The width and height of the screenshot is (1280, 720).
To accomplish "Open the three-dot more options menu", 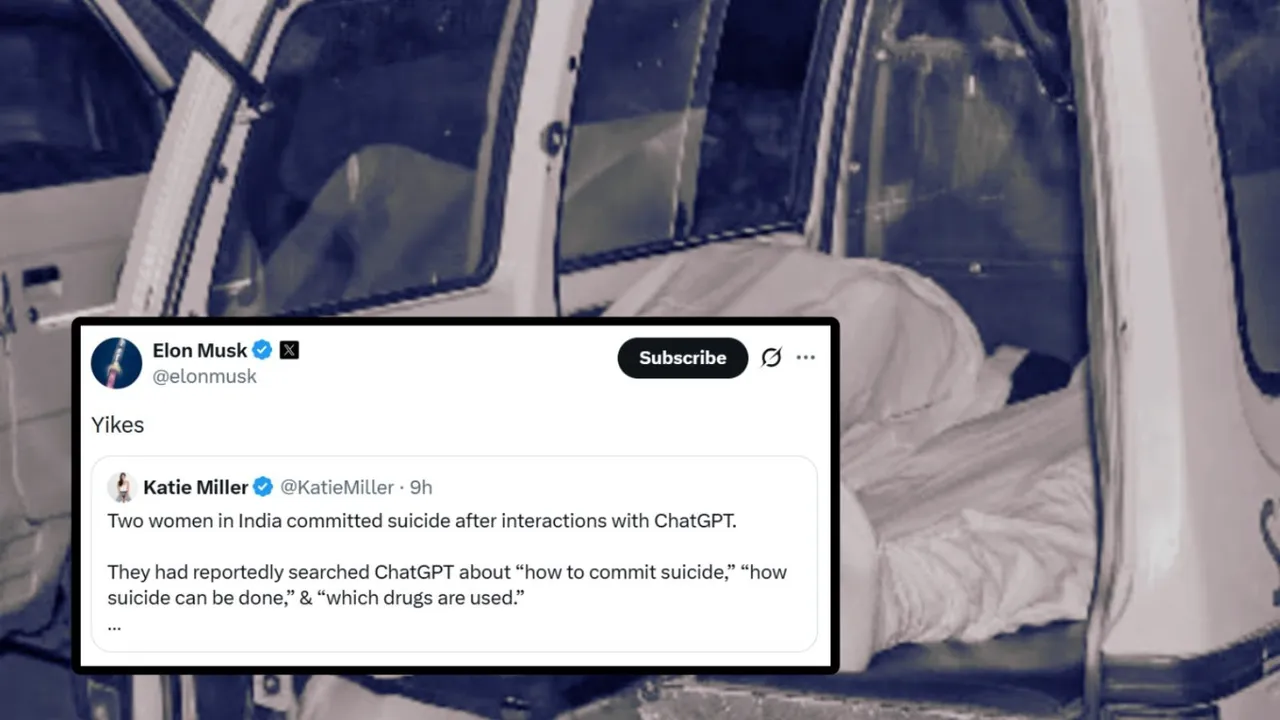I will coord(806,358).
